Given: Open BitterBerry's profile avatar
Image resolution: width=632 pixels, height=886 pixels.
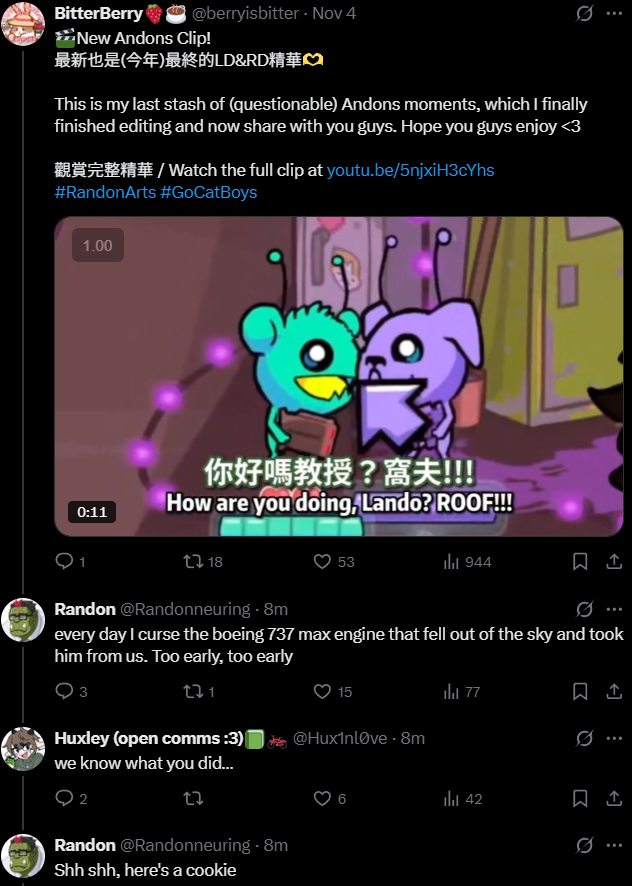Looking at the screenshot, I should coord(23,24).
